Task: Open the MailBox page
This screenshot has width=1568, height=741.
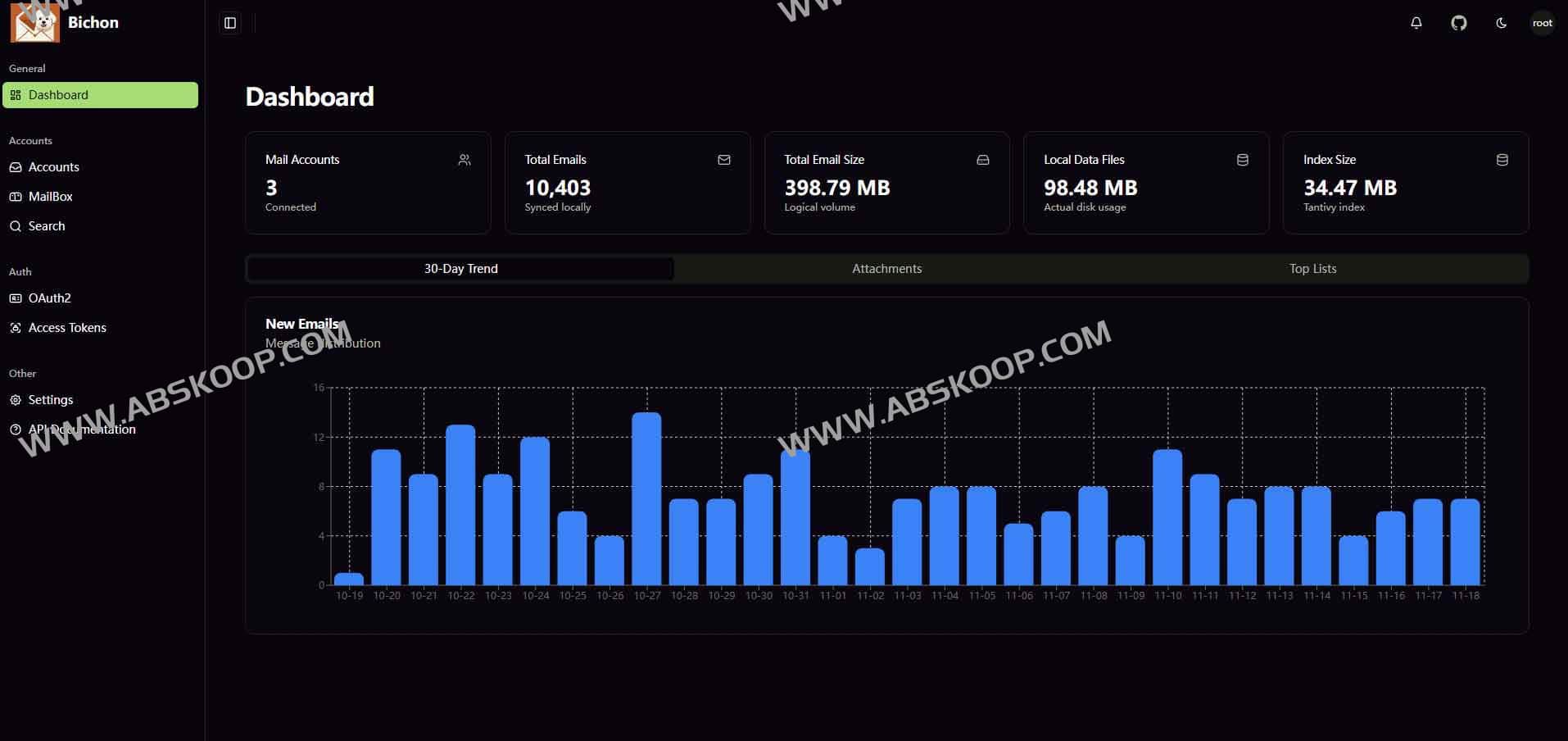Action: (x=50, y=197)
